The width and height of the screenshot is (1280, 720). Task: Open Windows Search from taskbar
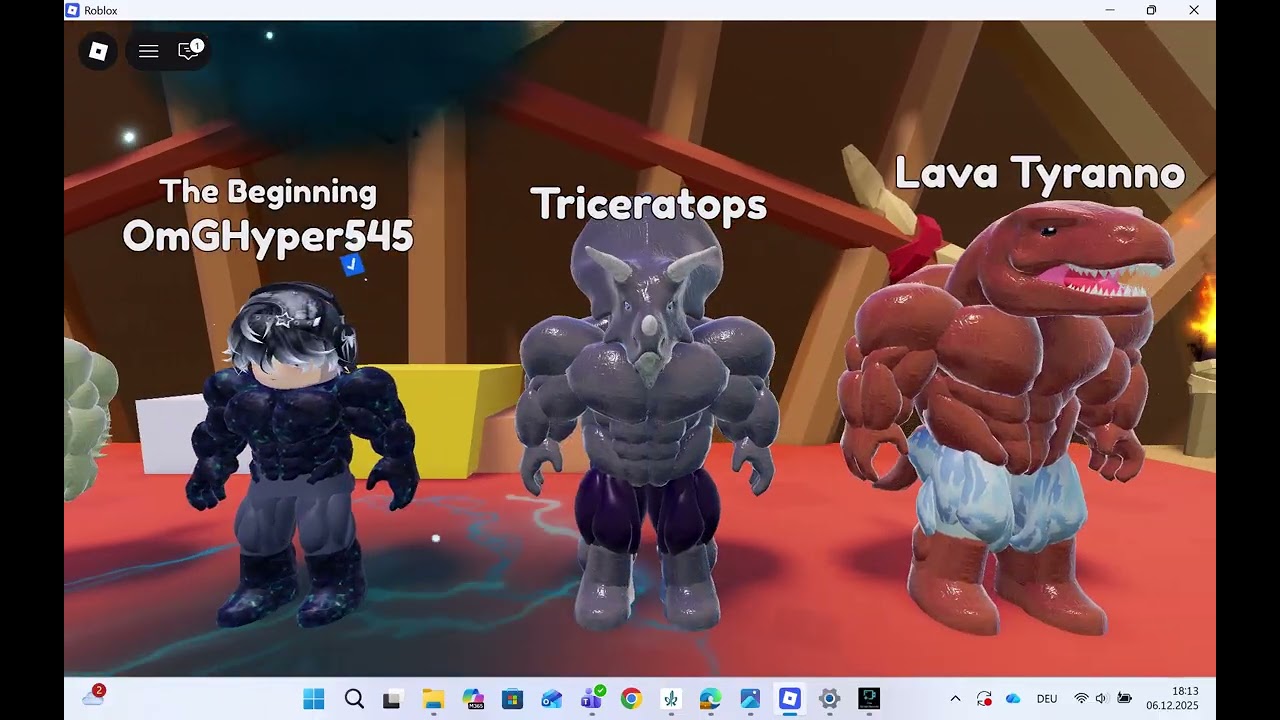(354, 698)
